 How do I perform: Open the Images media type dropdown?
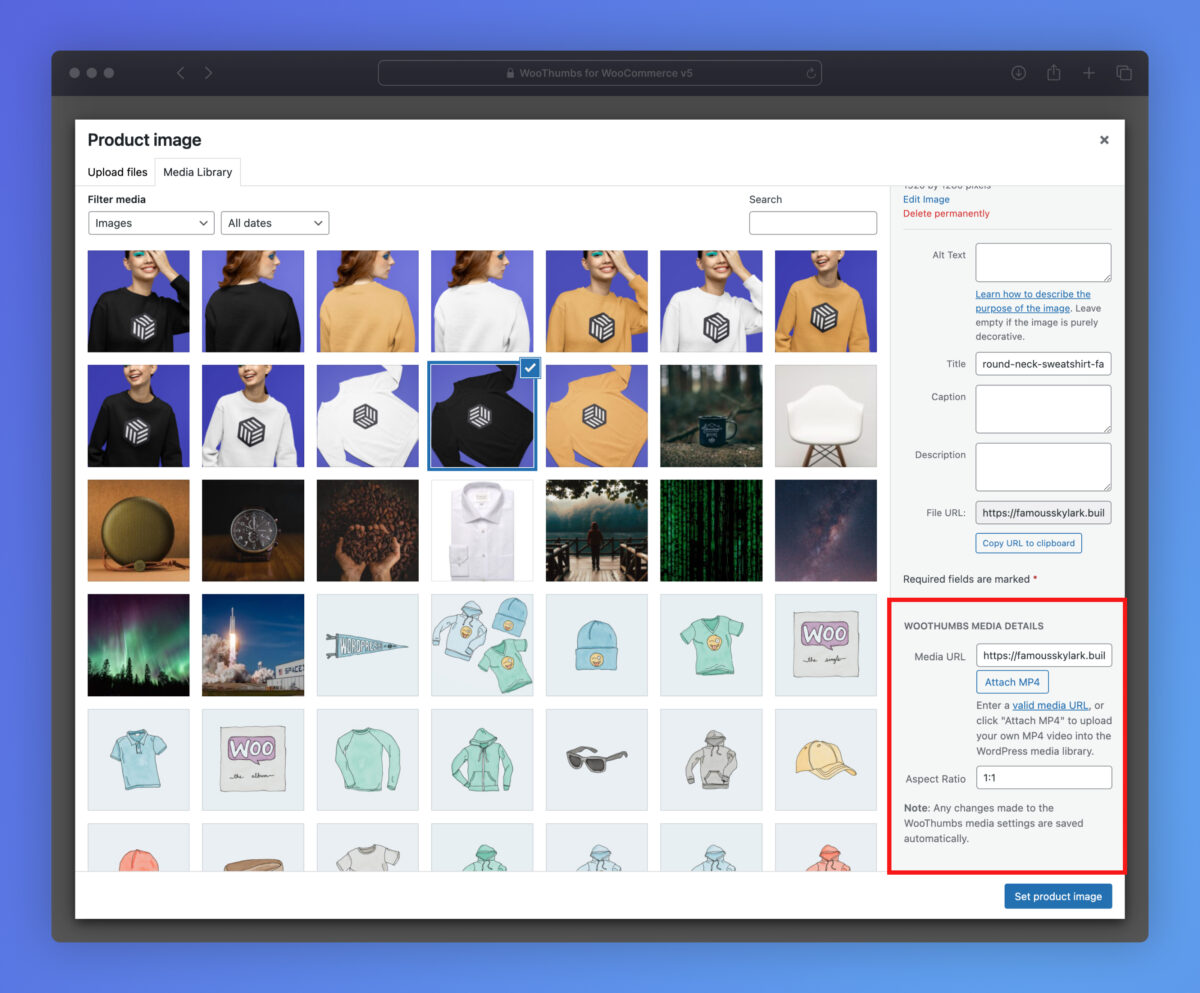click(151, 223)
